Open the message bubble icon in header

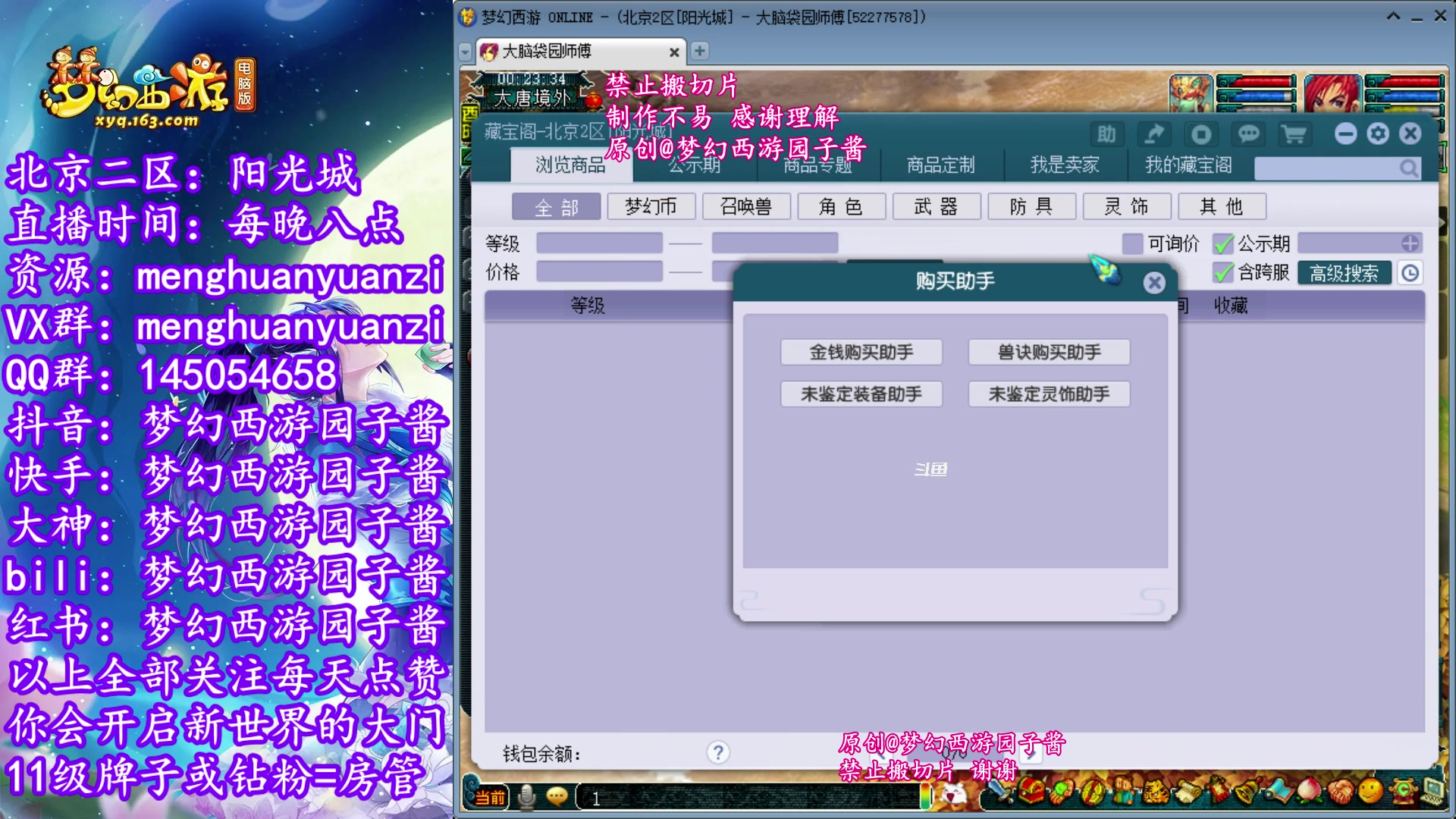pyautogui.click(x=1248, y=134)
